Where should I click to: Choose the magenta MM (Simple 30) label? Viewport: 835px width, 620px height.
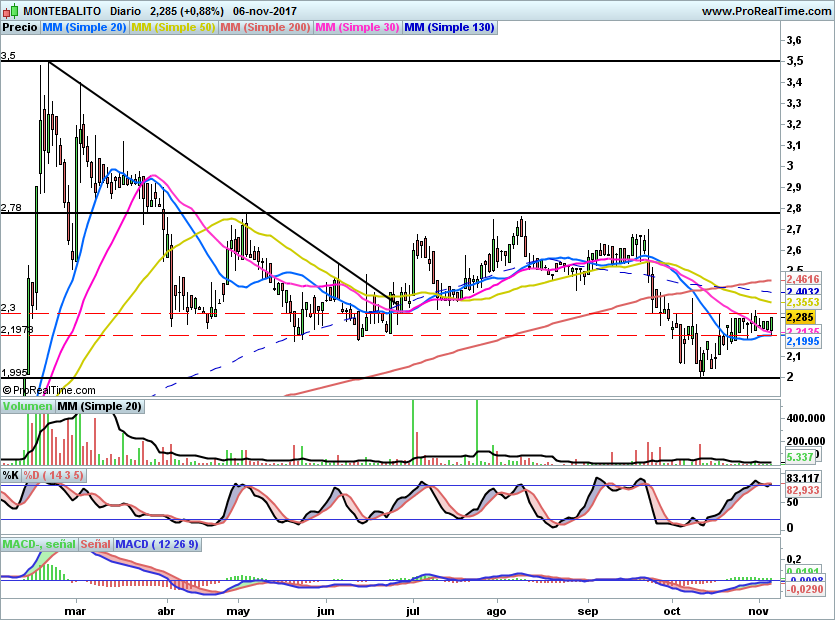357,28
